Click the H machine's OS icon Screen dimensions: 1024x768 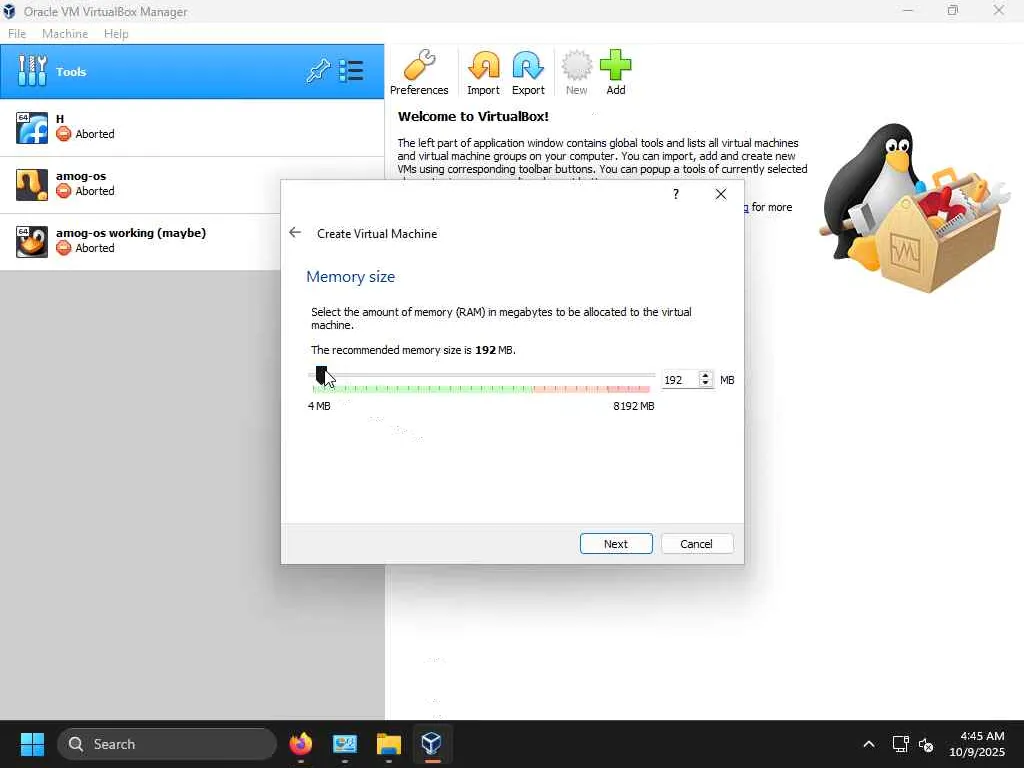tap(32, 127)
